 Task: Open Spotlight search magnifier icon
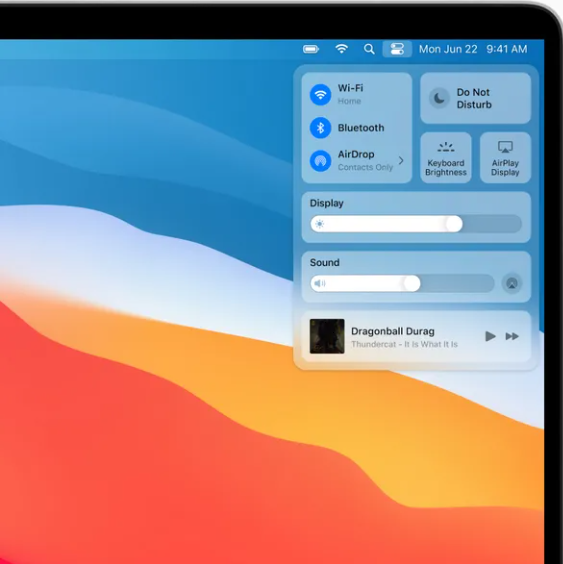click(369, 49)
